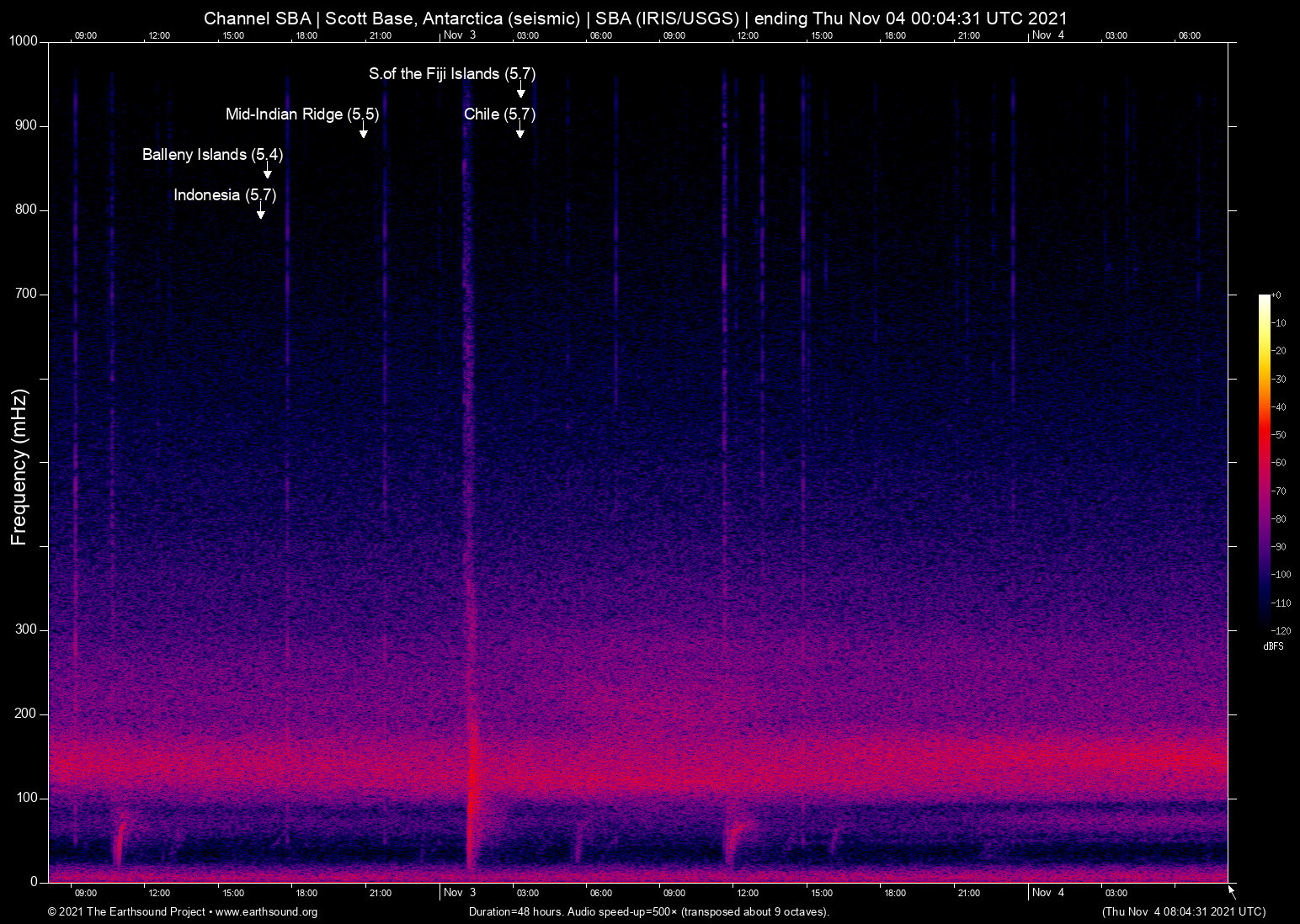Click the 'Chile (5.7)' annotation text
This screenshot has width=1300, height=924.
point(499,114)
